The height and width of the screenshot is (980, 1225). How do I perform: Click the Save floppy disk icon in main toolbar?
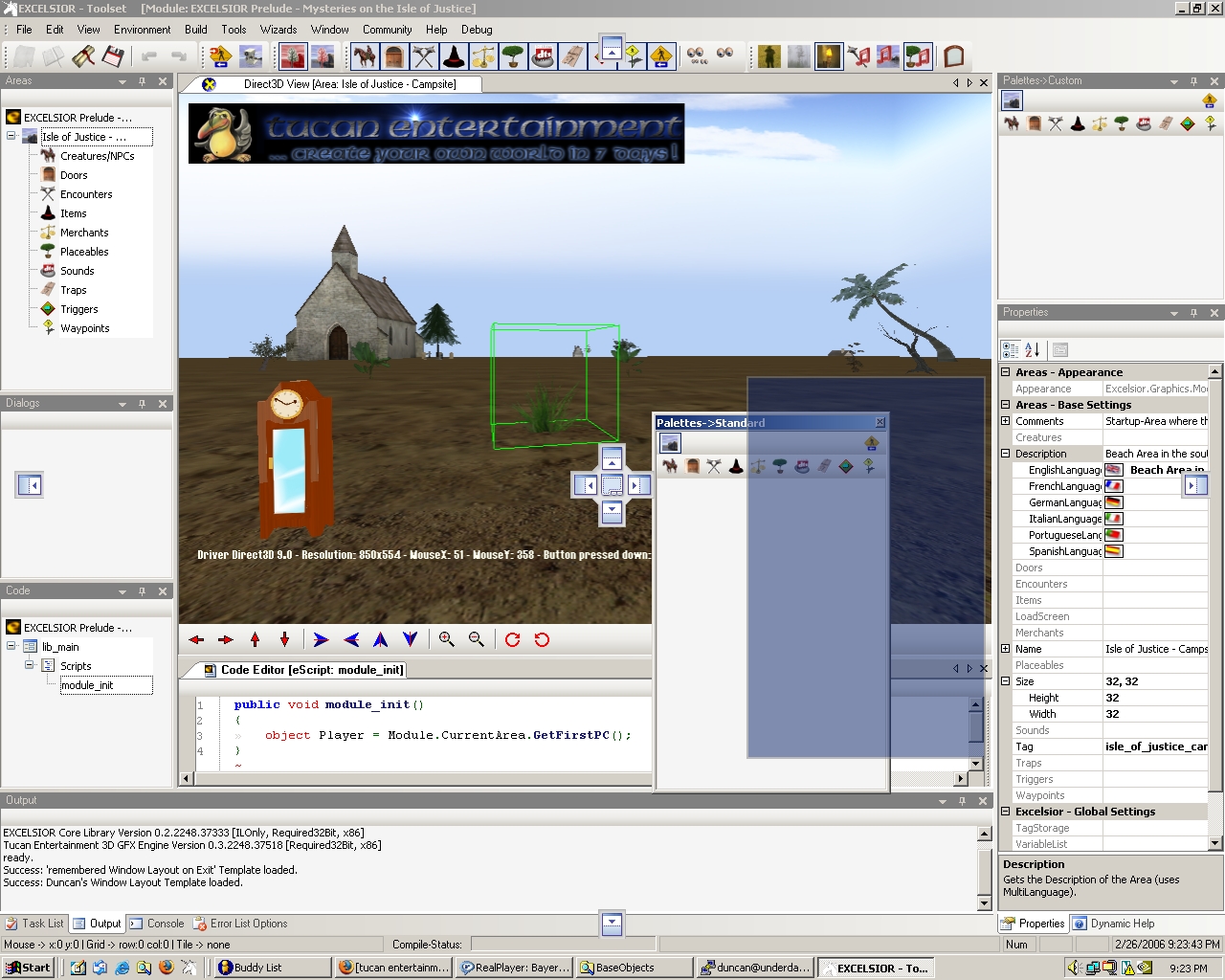pyautogui.click(x=113, y=56)
